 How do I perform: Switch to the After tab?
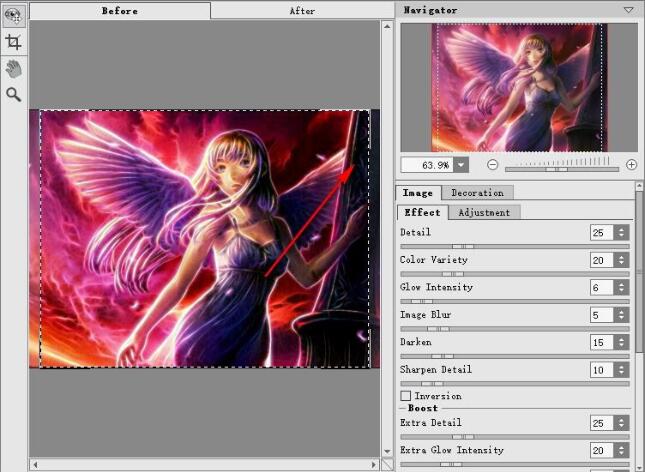click(x=302, y=11)
